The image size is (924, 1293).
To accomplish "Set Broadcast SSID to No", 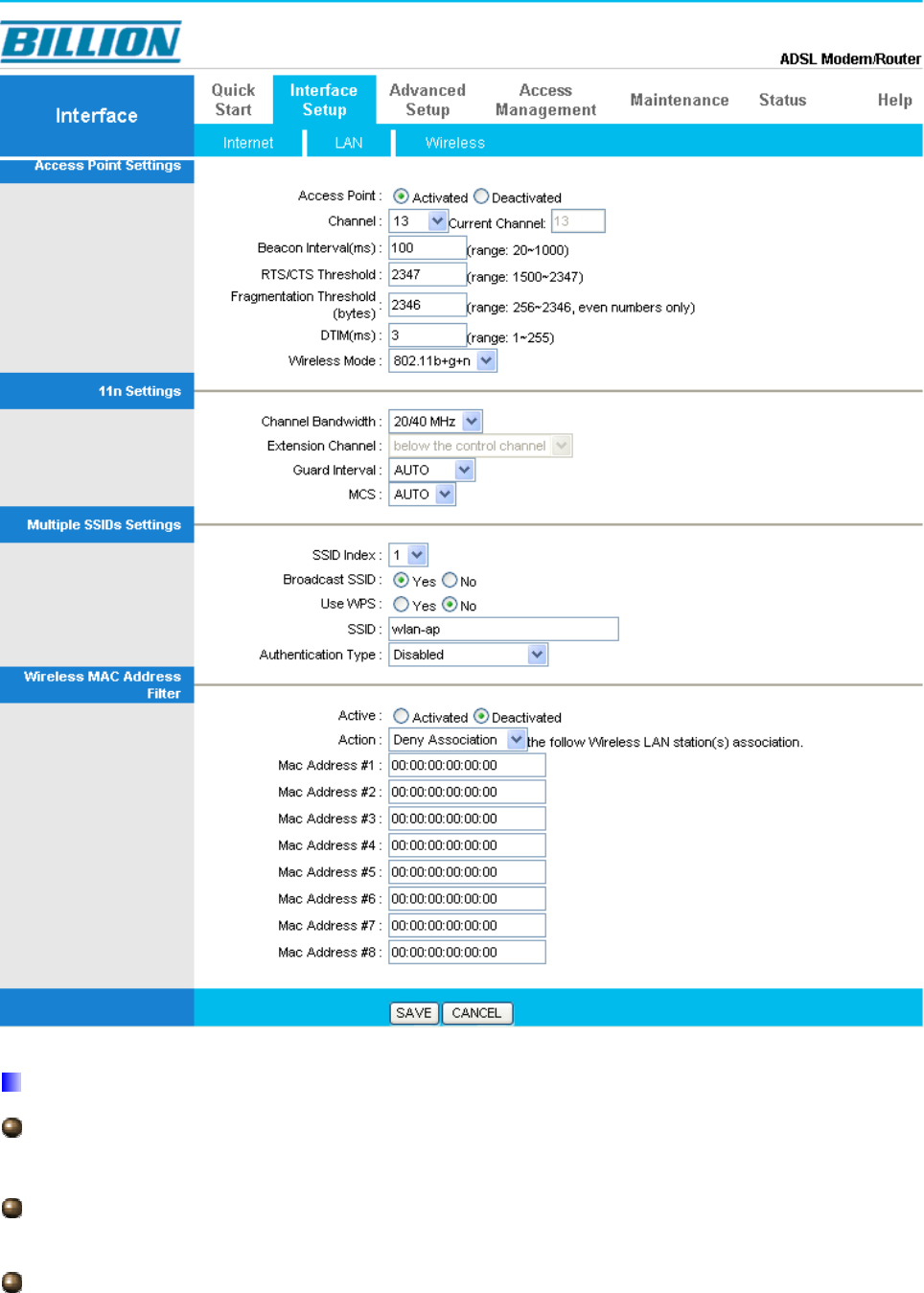I will [450, 580].
